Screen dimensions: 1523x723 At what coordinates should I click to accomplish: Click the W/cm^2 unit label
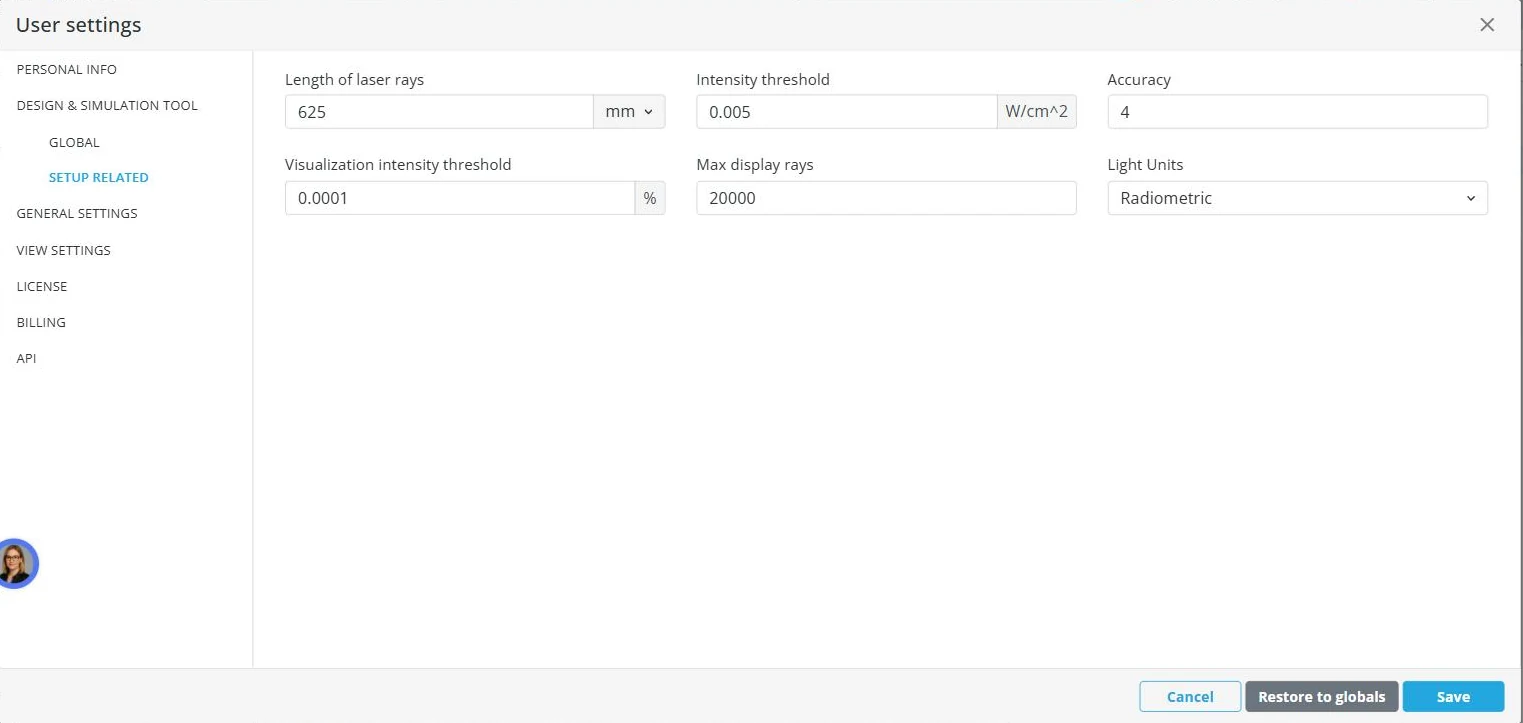click(x=1037, y=112)
